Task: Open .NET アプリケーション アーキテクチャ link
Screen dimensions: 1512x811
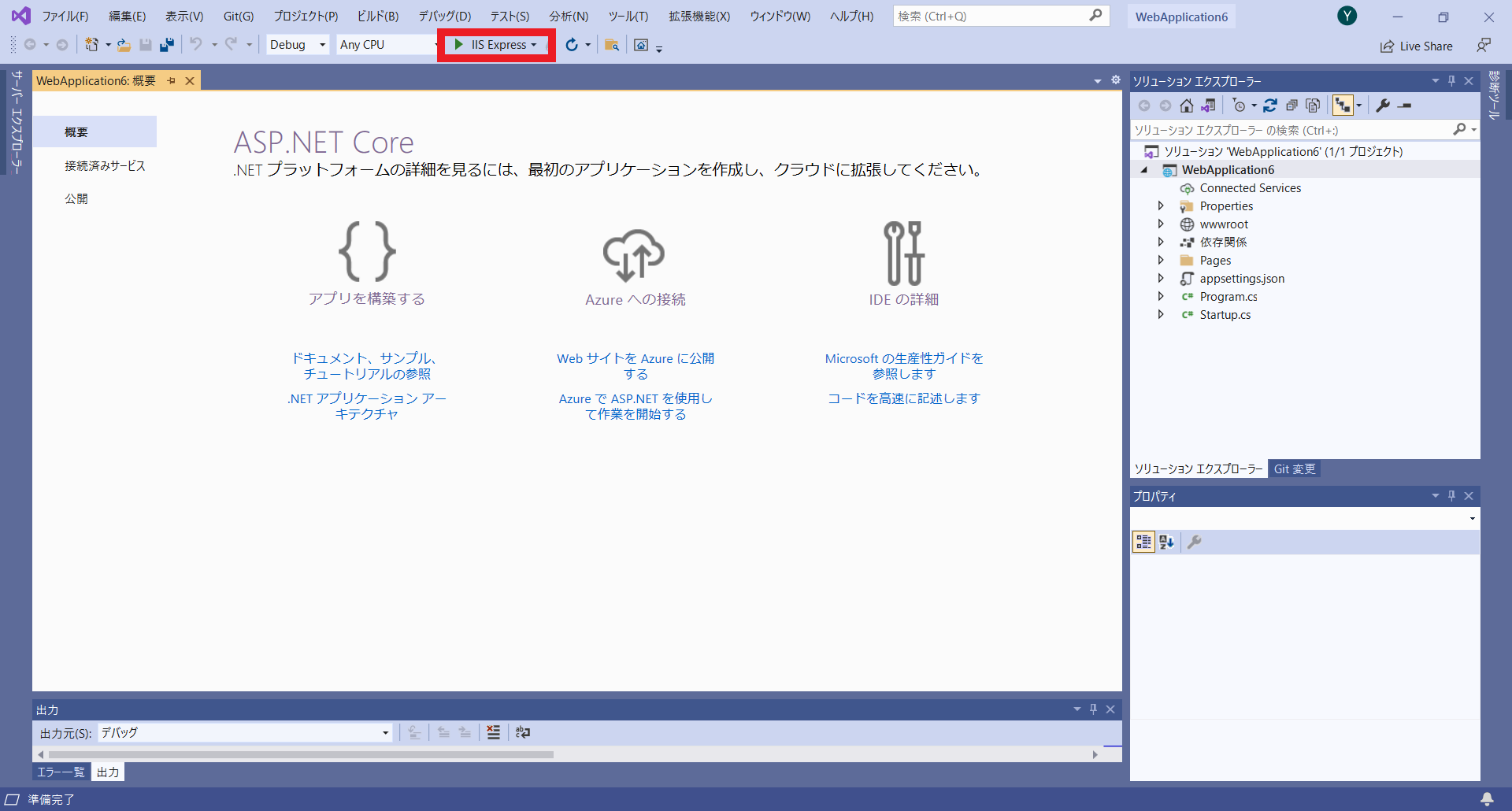Action: point(367,406)
